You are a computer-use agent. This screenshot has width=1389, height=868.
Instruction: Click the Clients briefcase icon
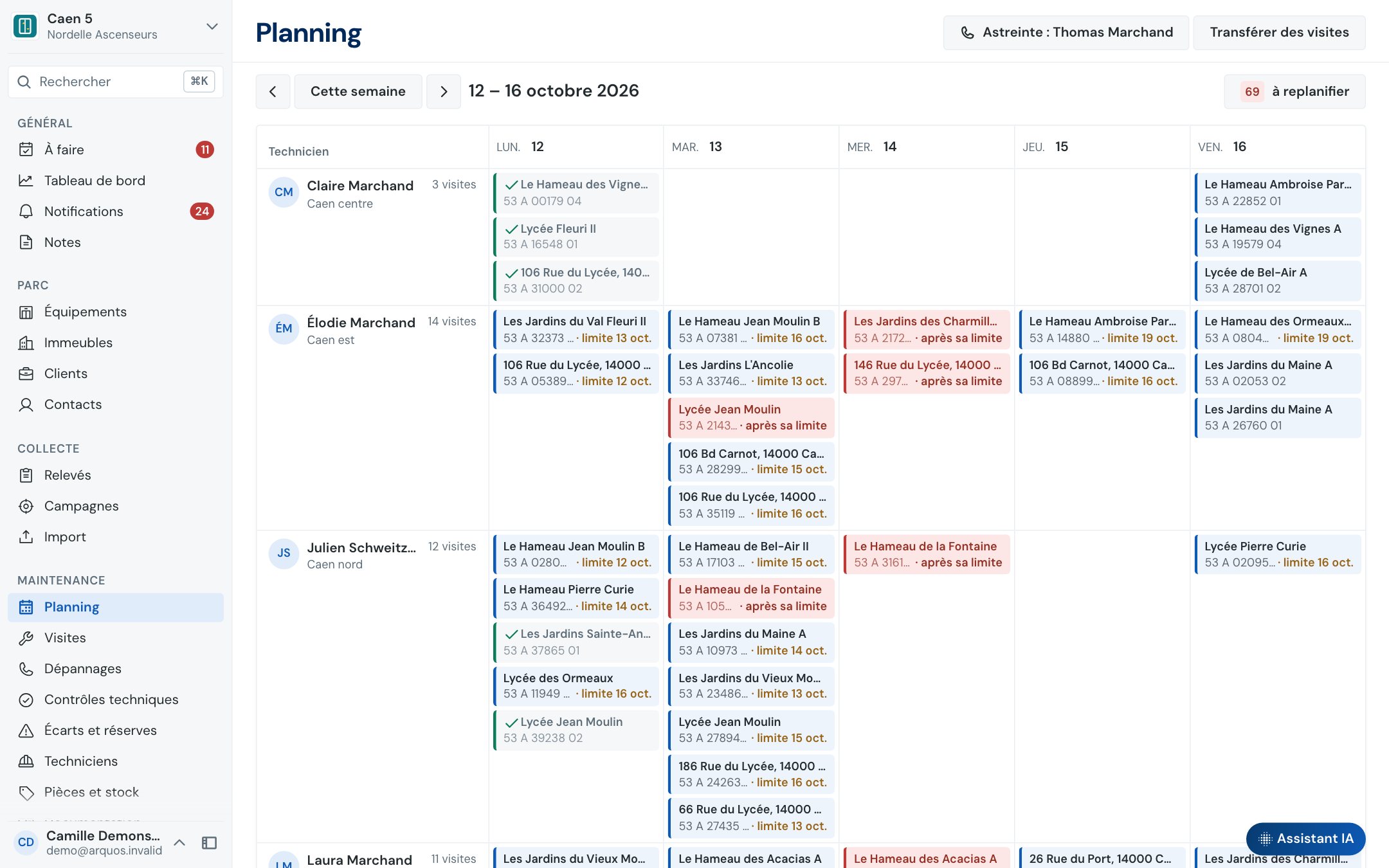point(26,374)
